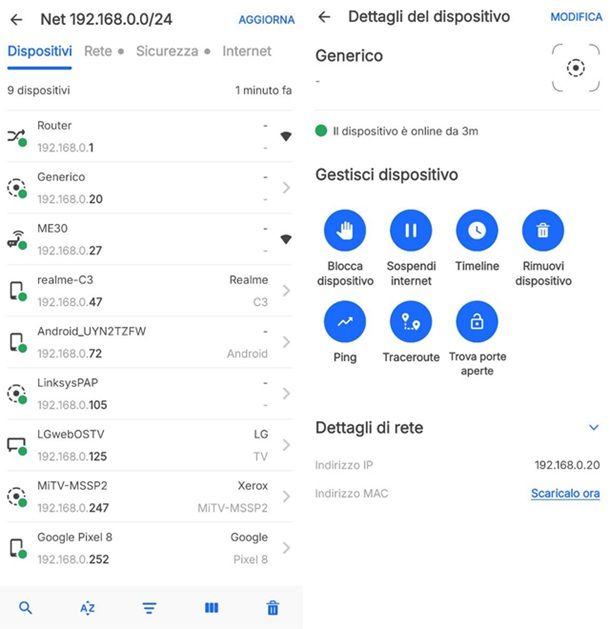
Task: Tap the 192.168.0.20 IP address value
Action: pyautogui.click(x=567, y=465)
